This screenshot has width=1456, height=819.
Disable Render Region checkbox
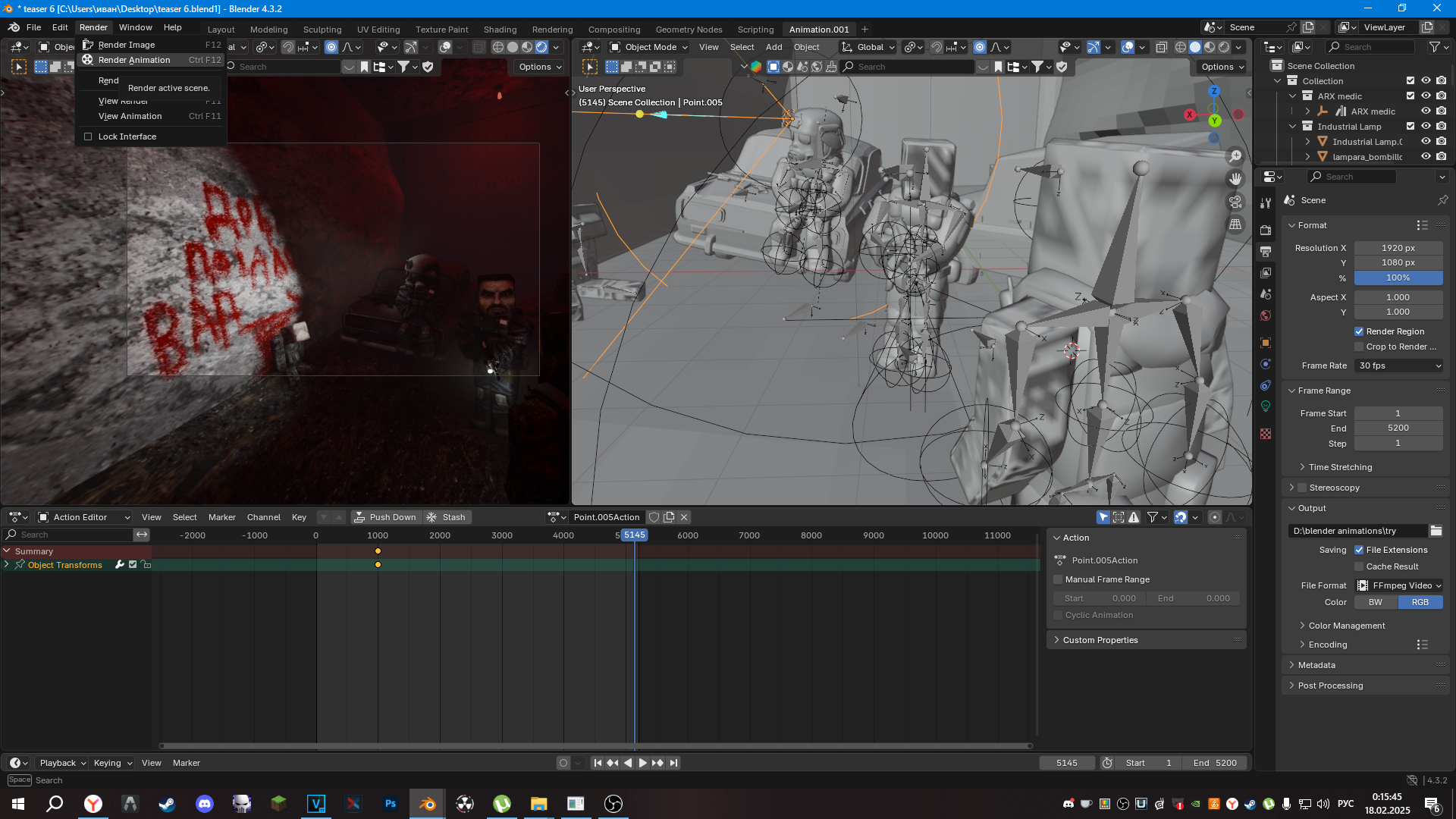pyautogui.click(x=1359, y=331)
